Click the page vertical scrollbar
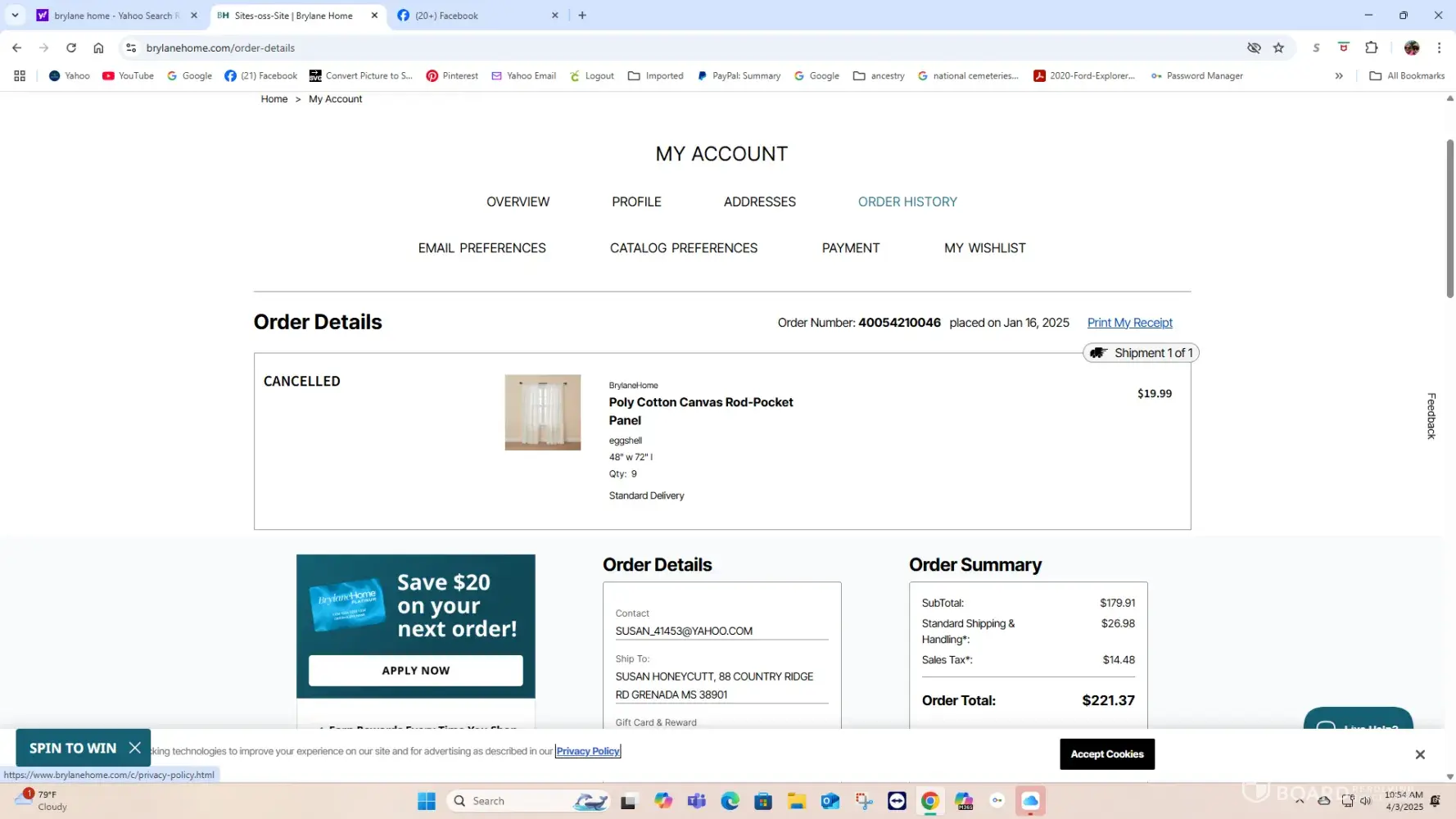The width and height of the screenshot is (1456, 819). pyautogui.click(x=1449, y=219)
